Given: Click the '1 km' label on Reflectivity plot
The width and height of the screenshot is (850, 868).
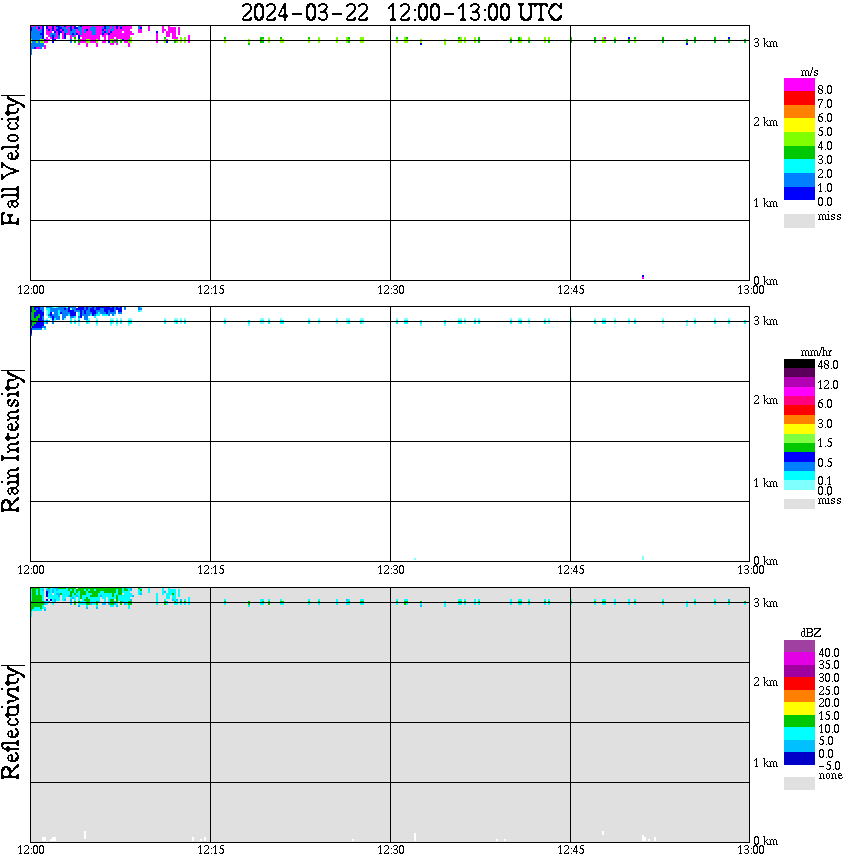Looking at the screenshot, I should tap(765, 763).
